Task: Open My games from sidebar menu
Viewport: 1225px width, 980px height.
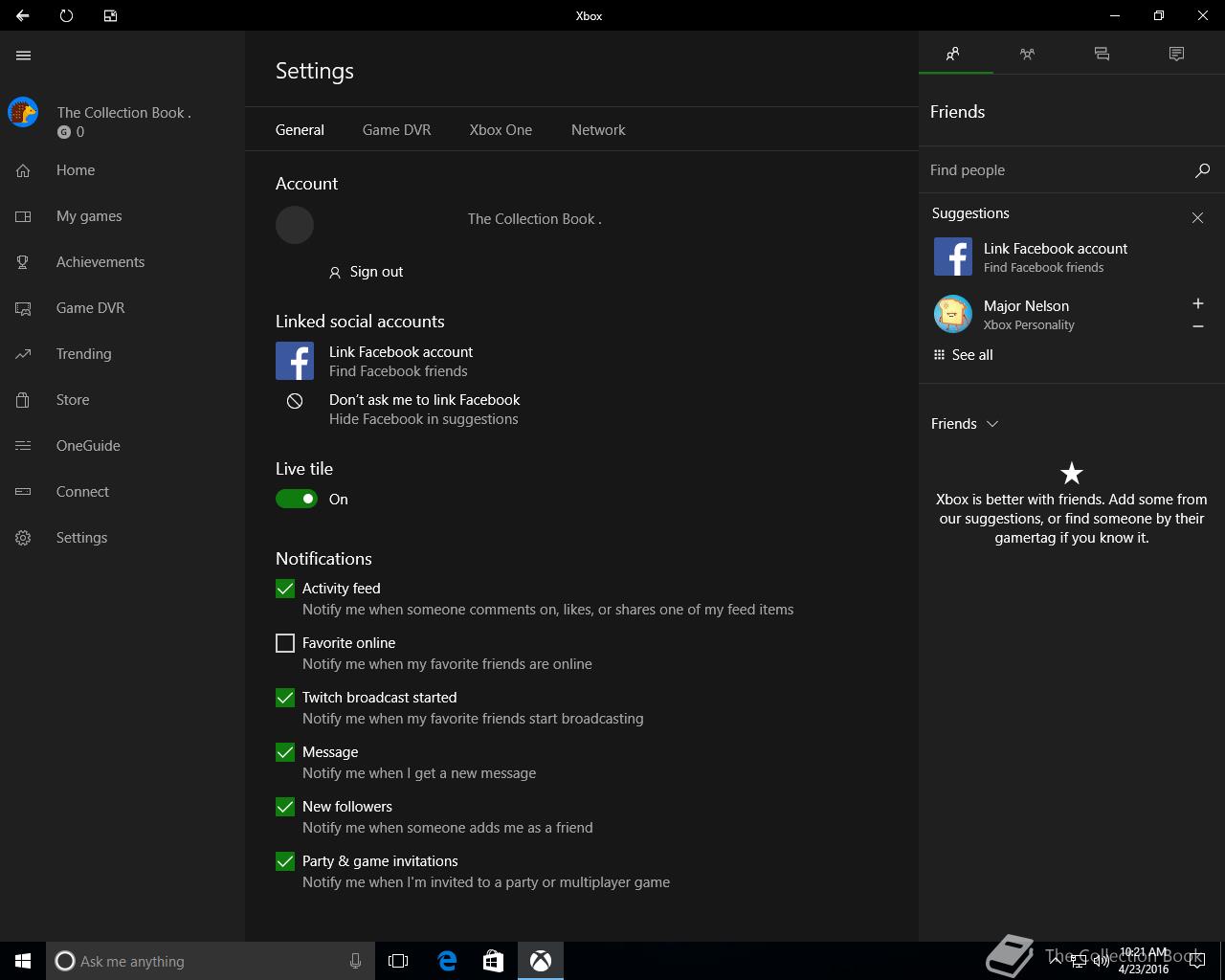Action: (89, 216)
